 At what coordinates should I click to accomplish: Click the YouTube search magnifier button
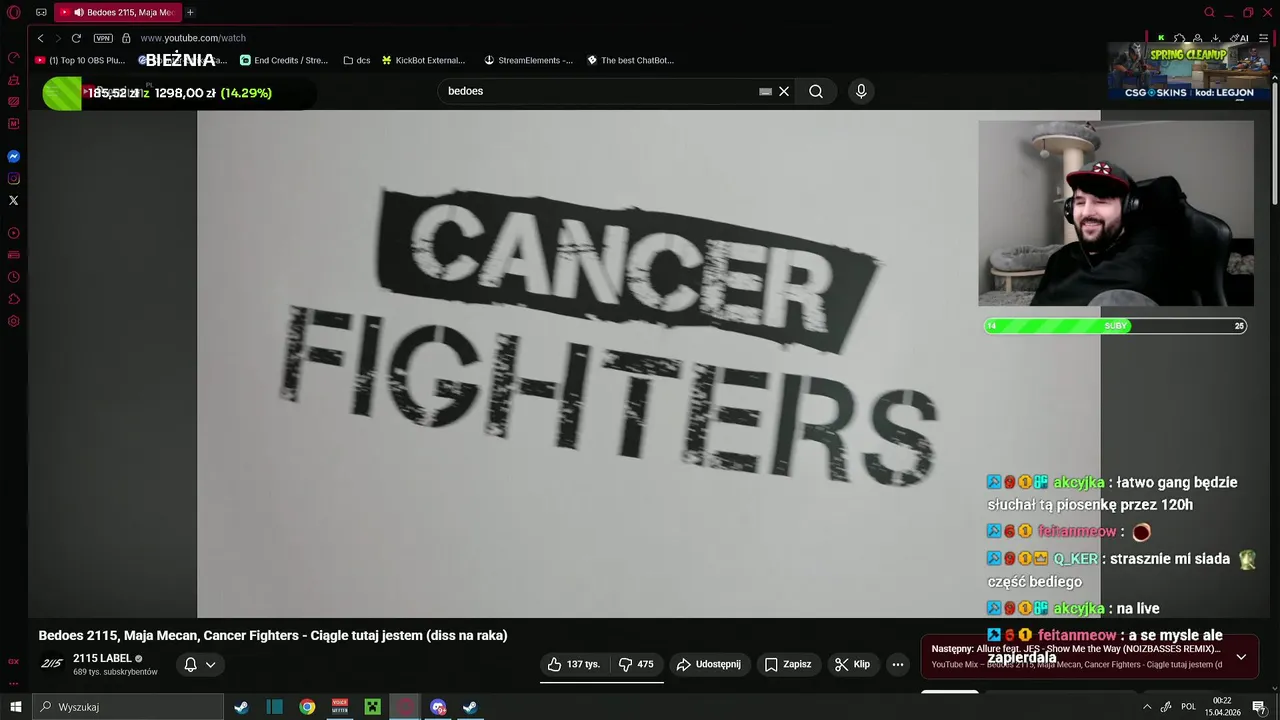pos(816,91)
